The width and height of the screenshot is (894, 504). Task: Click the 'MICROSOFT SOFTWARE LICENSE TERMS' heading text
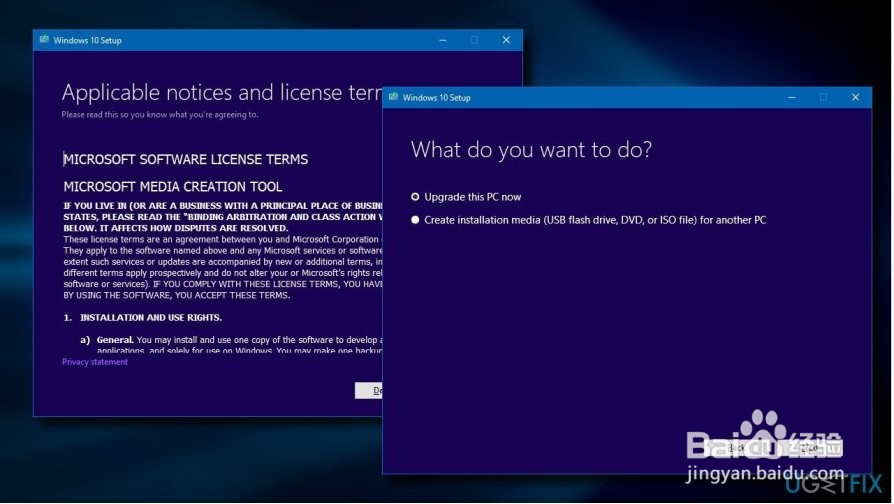click(x=185, y=160)
